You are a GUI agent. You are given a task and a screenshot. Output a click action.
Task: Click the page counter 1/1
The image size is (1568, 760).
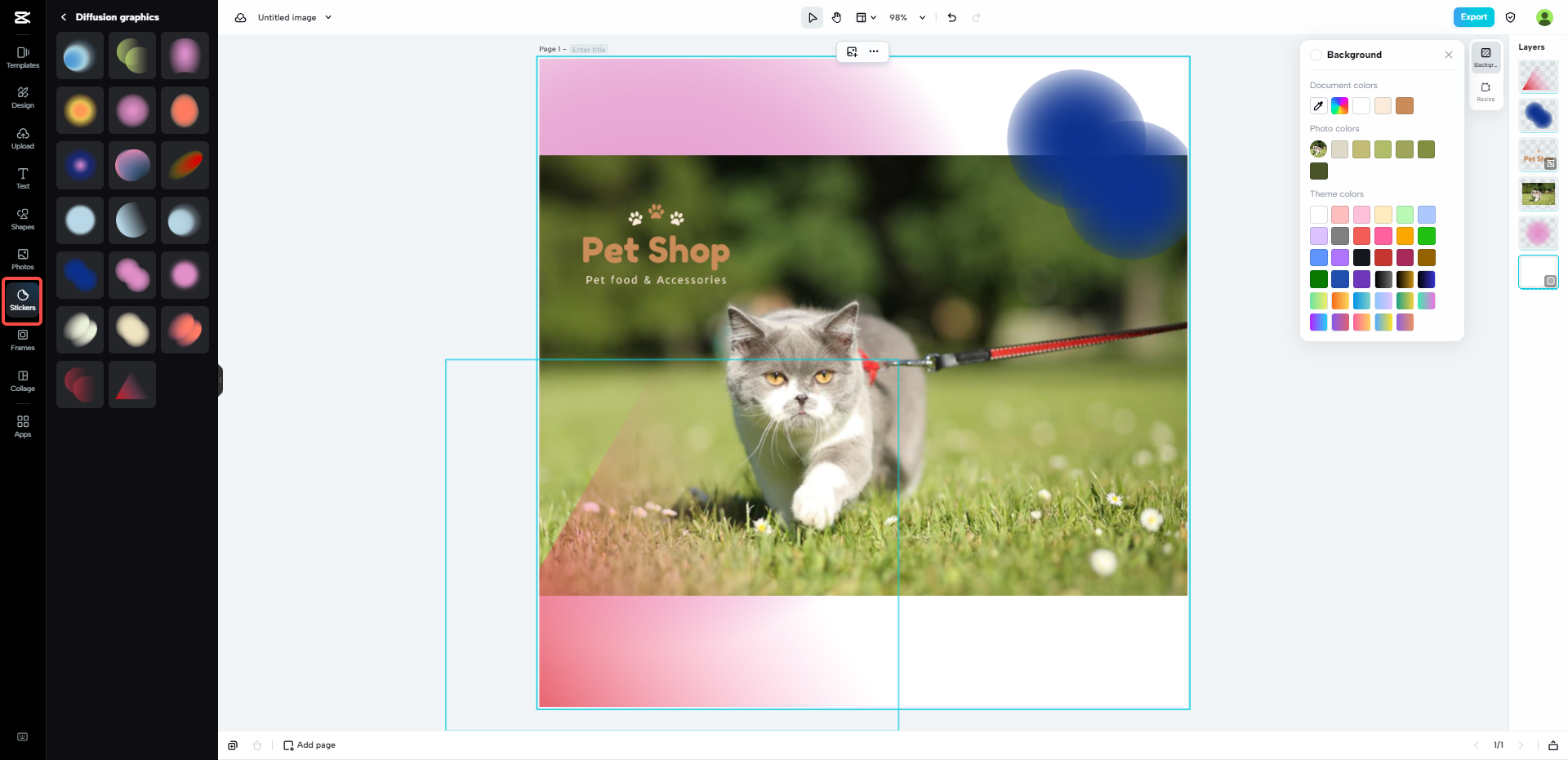(x=1499, y=745)
